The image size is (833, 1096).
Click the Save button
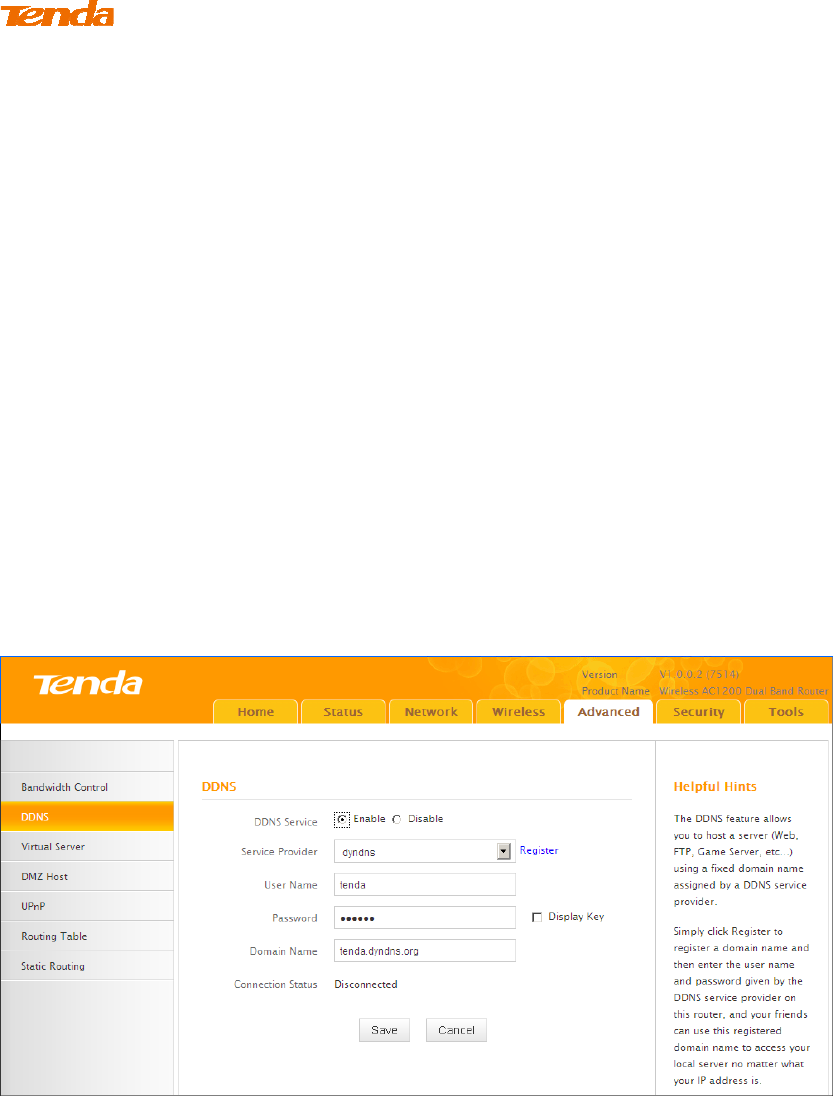coord(384,1030)
